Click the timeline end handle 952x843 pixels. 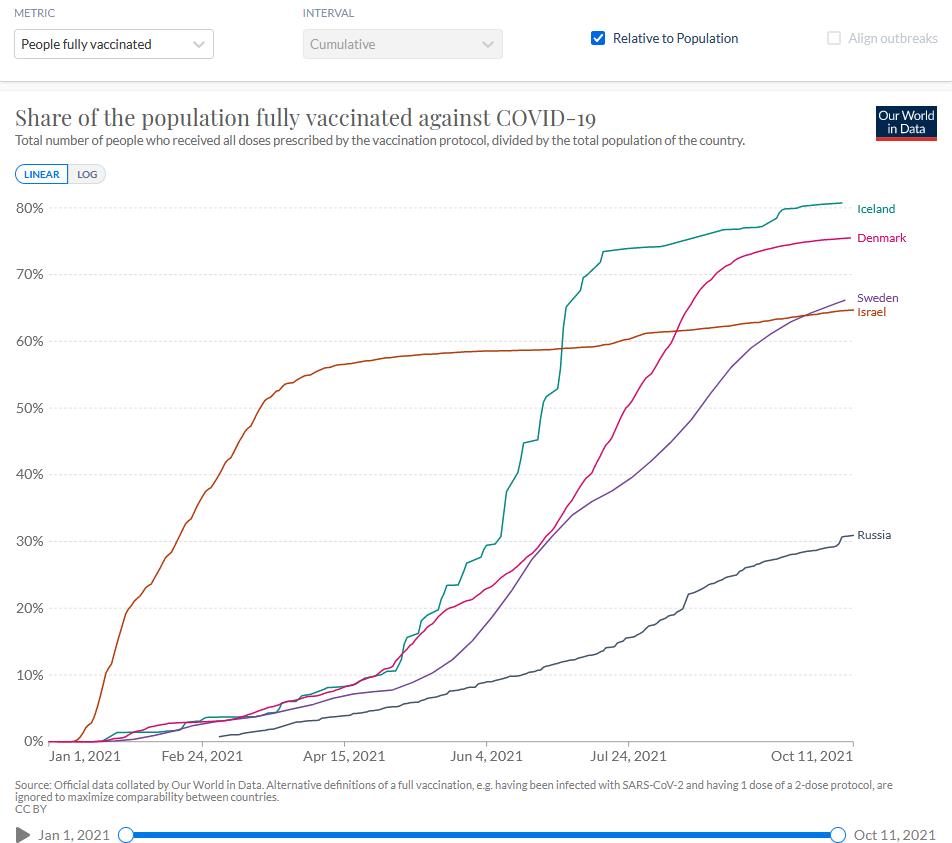pyautogui.click(x=838, y=835)
